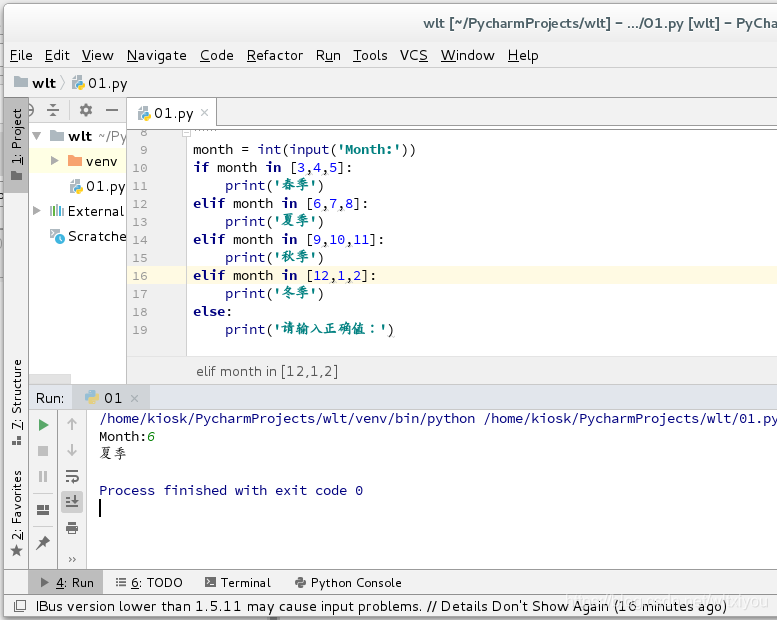Toggle the Structure tool window sidebar tab

click(16, 401)
